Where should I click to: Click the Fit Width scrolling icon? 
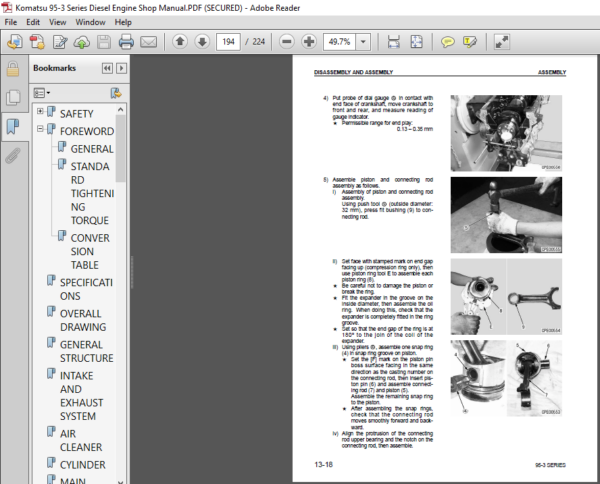[x=393, y=41]
